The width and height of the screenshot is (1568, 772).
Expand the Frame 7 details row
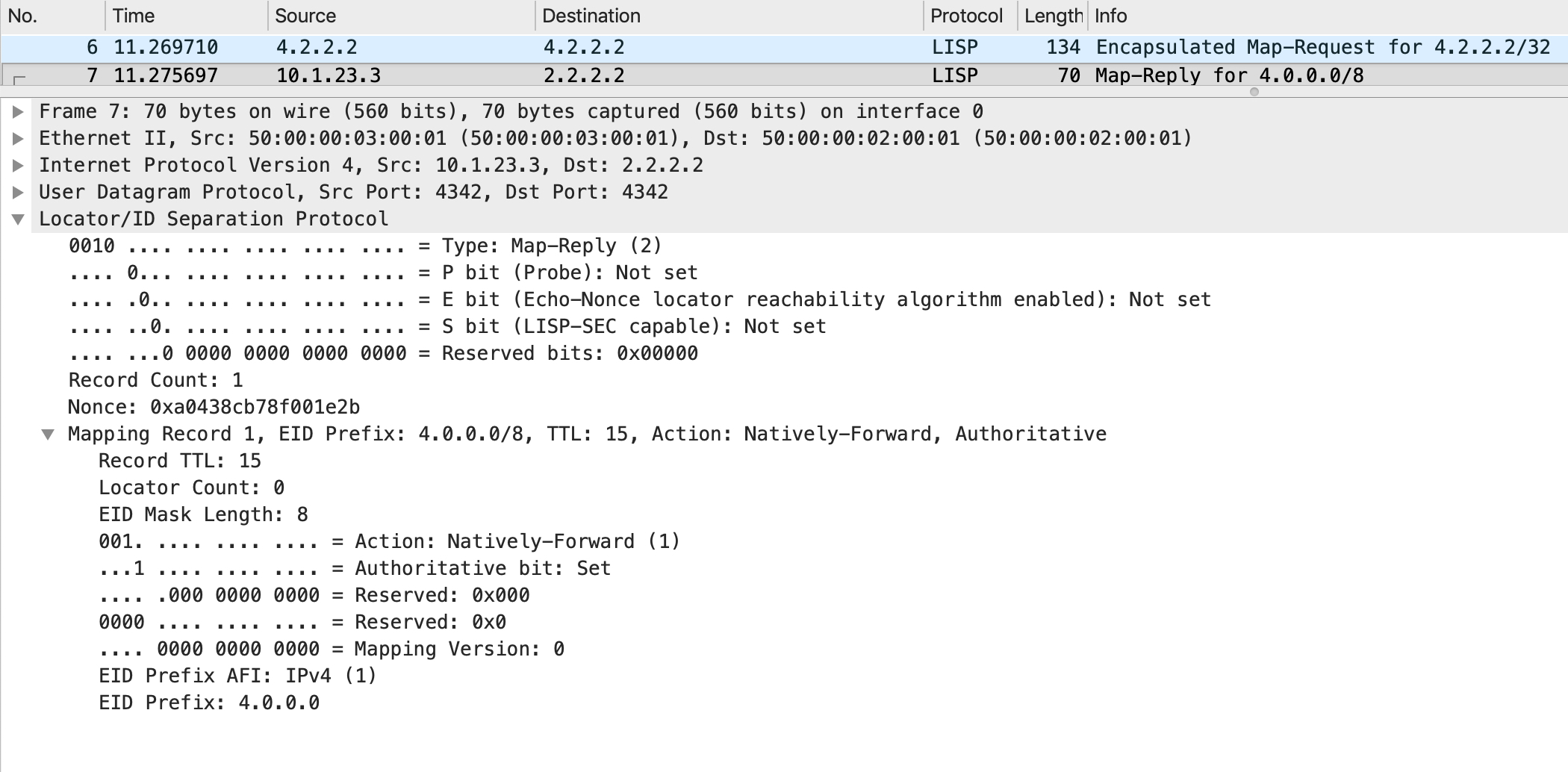point(19,112)
